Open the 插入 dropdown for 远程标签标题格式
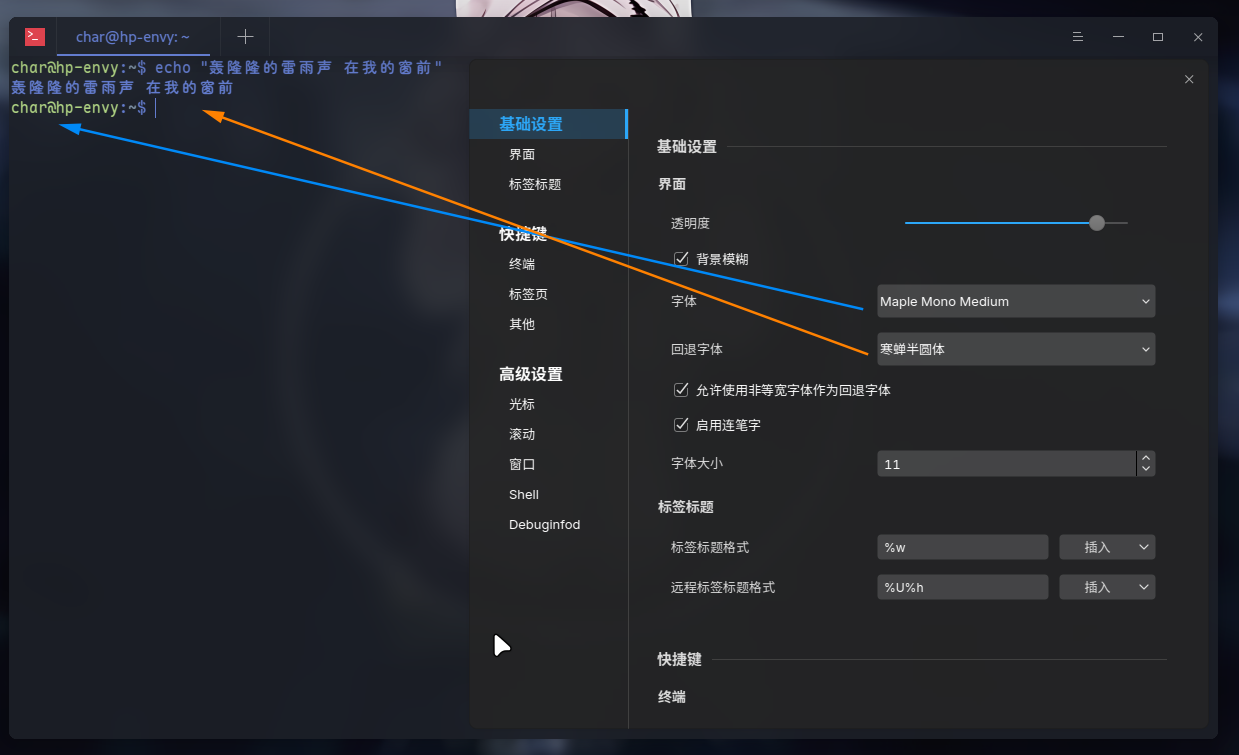This screenshot has height=755, width=1239. tap(1107, 587)
